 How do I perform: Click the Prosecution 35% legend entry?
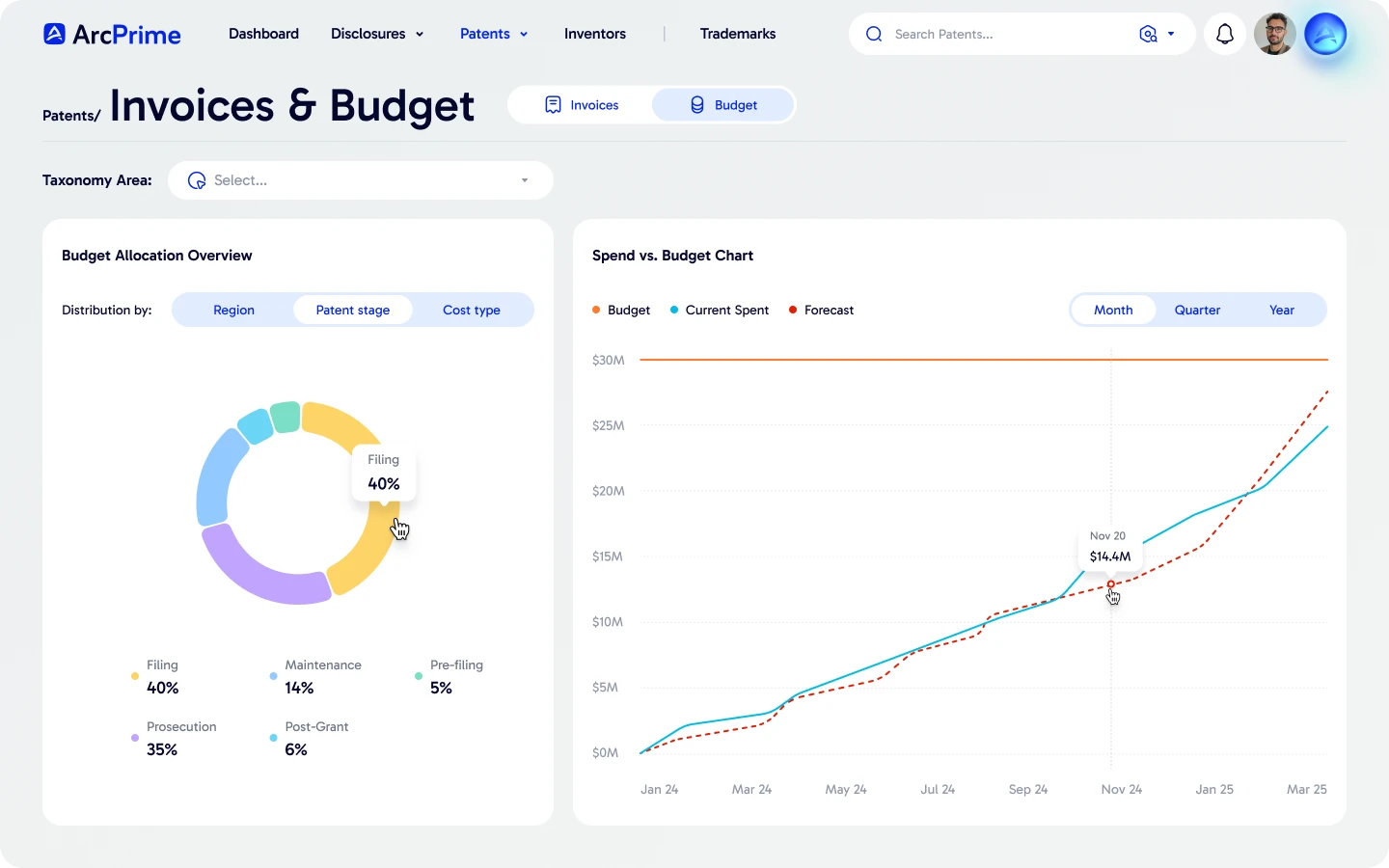tap(174, 738)
